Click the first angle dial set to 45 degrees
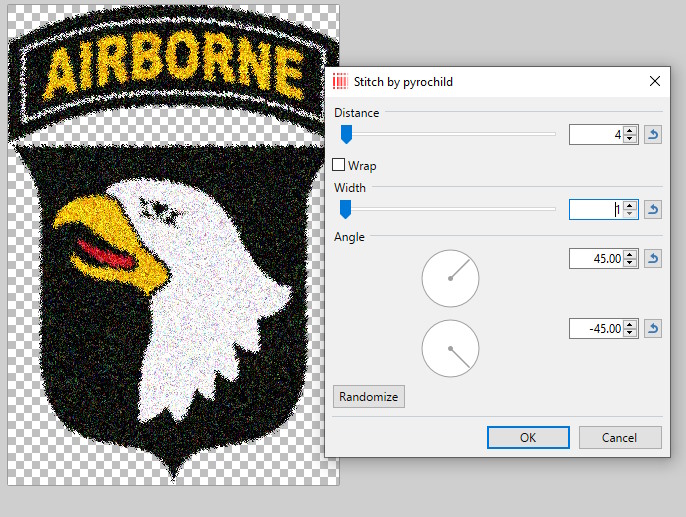The image size is (686, 517). click(450, 278)
